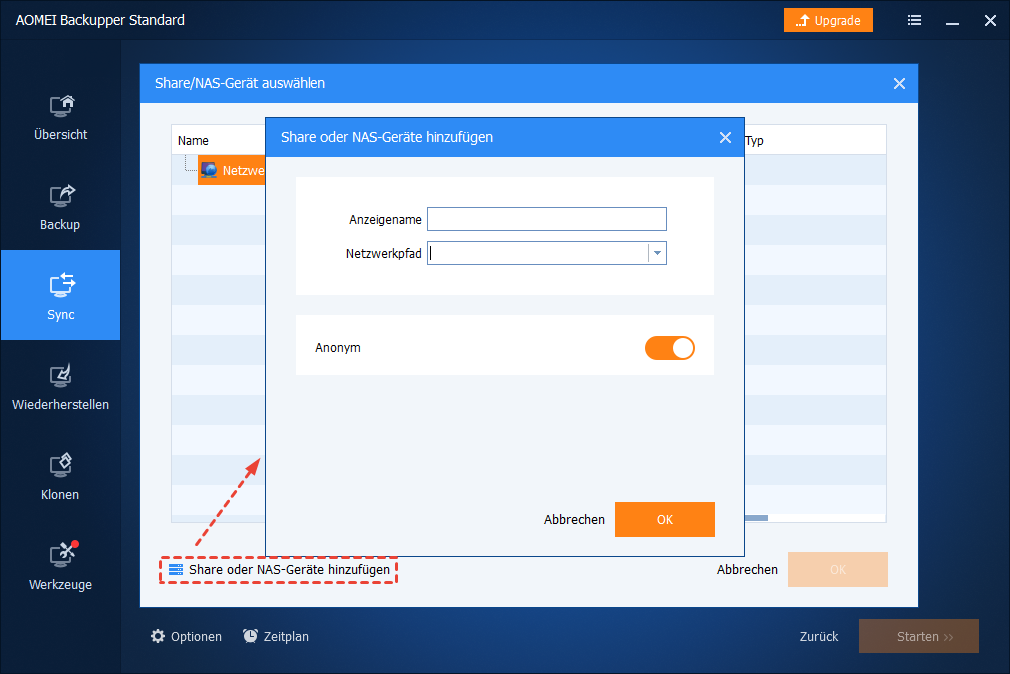Click Abbrechen in the add NAS dialog
The width and height of the screenshot is (1010, 674).
[x=574, y=519]
